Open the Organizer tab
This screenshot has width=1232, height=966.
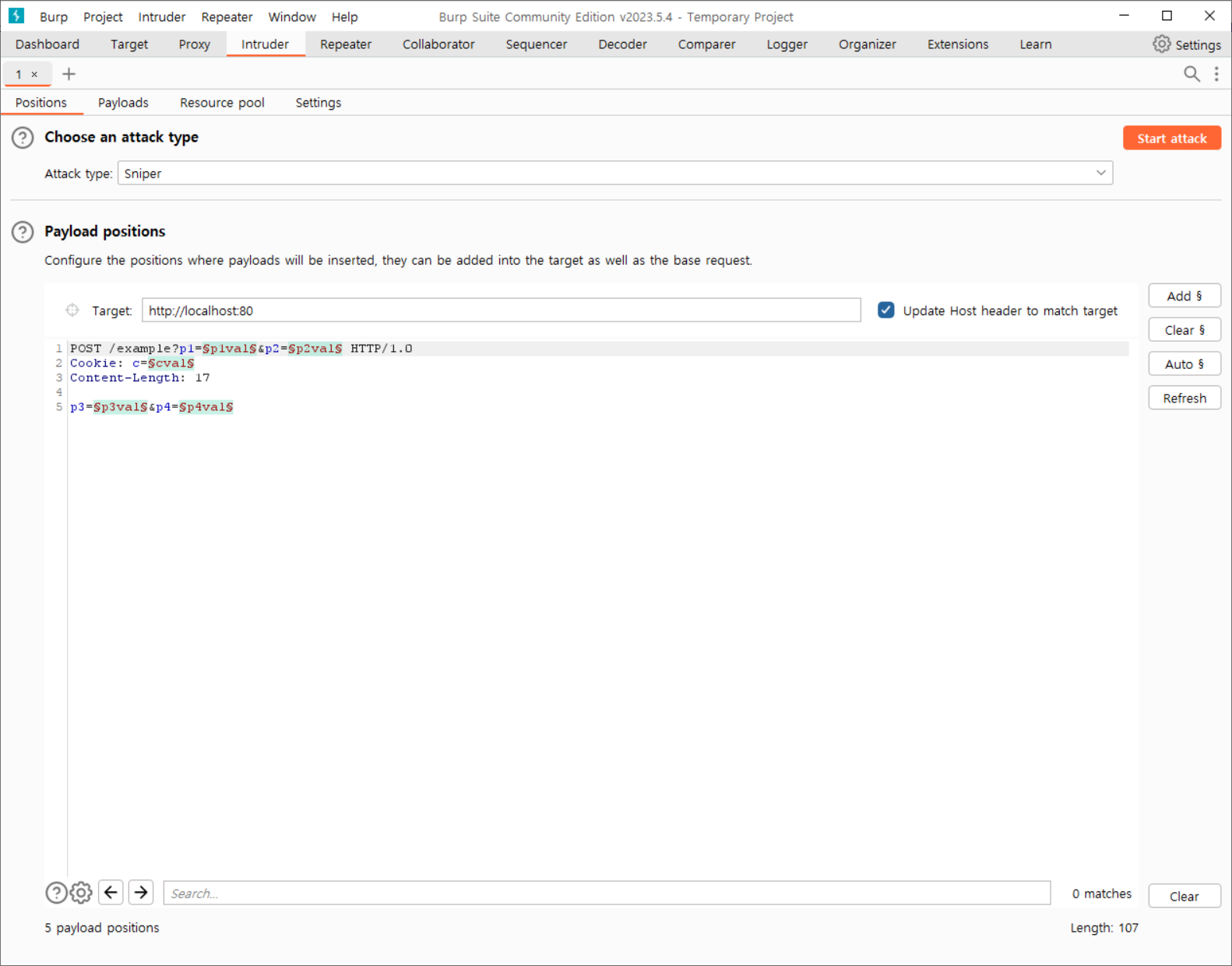[867, 44]
